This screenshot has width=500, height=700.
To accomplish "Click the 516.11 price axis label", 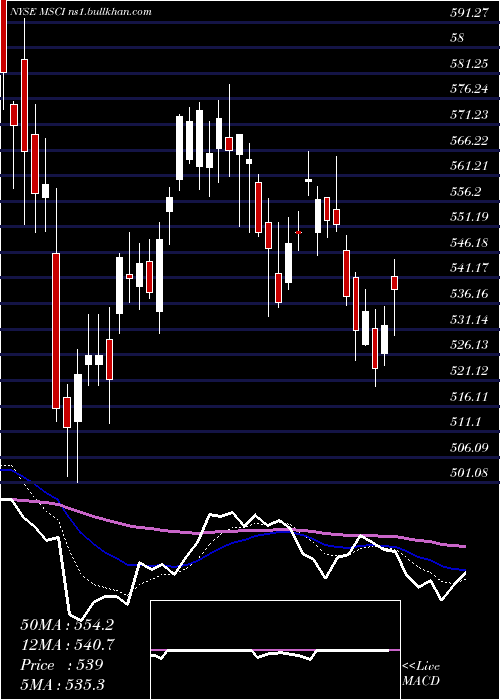I will point(469,396).
